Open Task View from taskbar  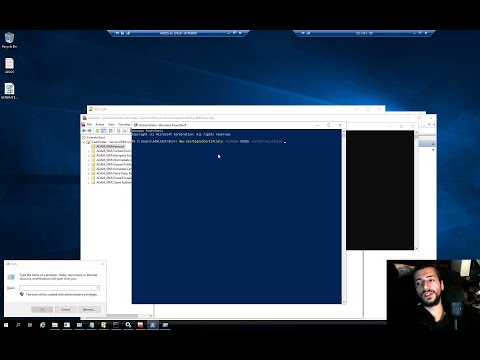[x=30, y=325]
